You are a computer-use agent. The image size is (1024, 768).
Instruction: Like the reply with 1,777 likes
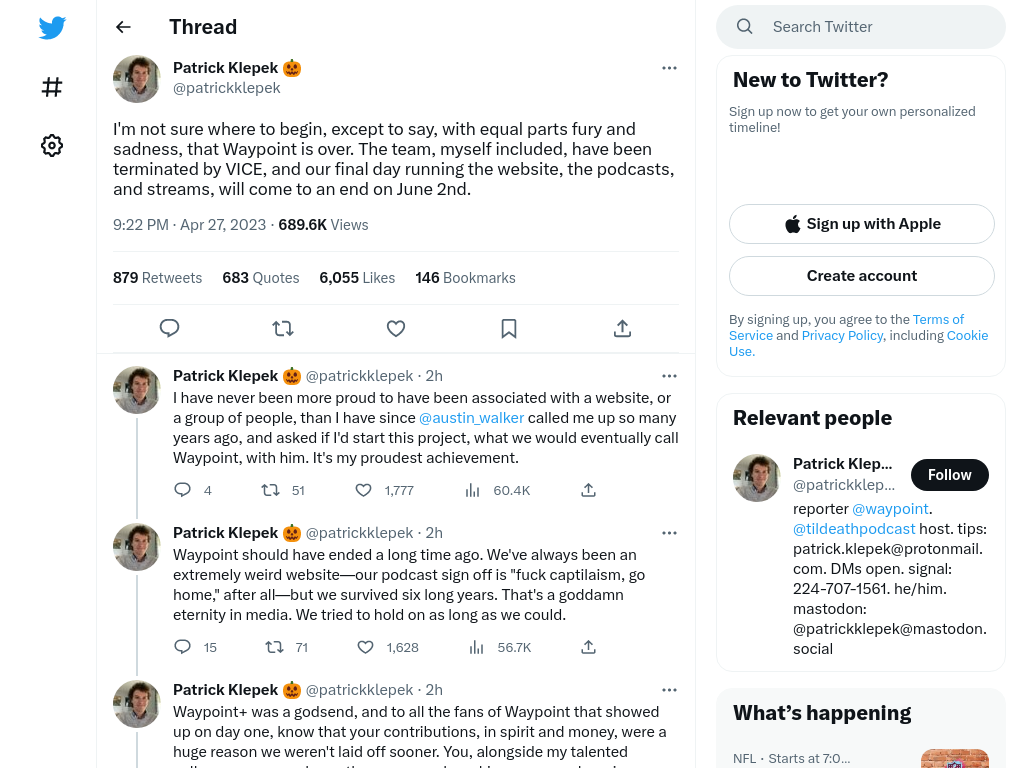[364, 490]
